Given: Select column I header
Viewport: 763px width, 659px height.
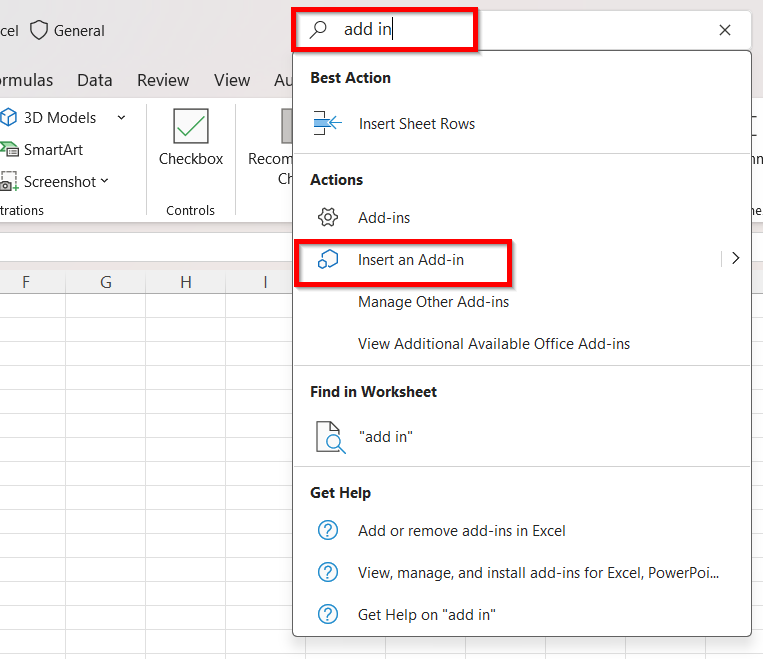Looking at the screenshot, I should click(265, 282).
